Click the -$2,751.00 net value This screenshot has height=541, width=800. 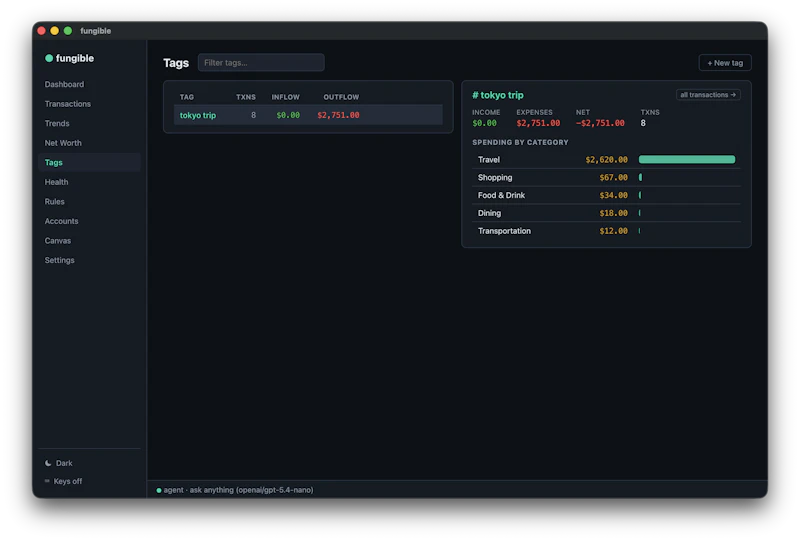click(x=600, y=123)
